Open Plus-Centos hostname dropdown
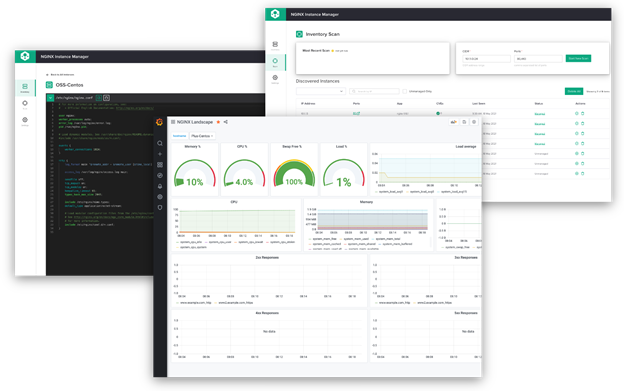The width and height of the screenshot is (624, 391). [x=202, y=136]
